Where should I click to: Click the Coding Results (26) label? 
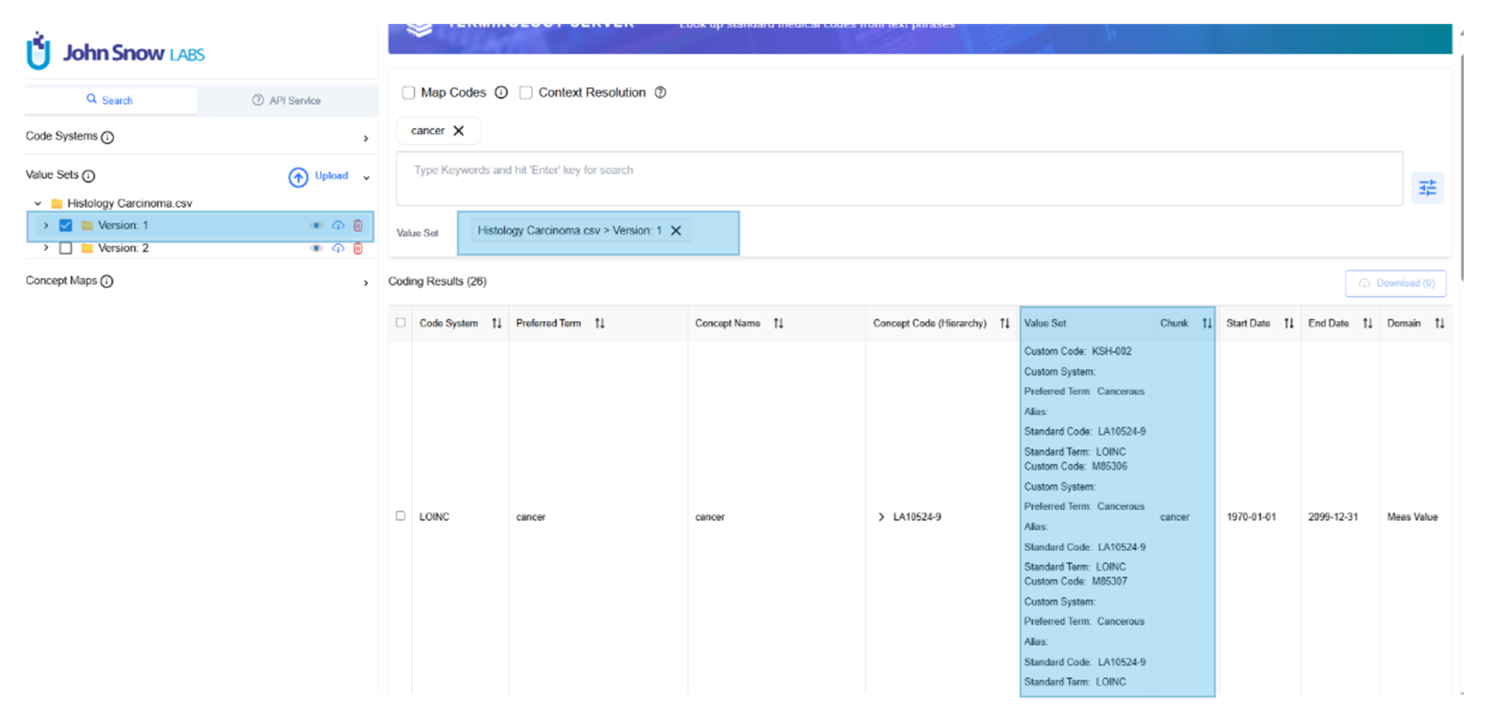pyautogui.click(x=437, y=282)
